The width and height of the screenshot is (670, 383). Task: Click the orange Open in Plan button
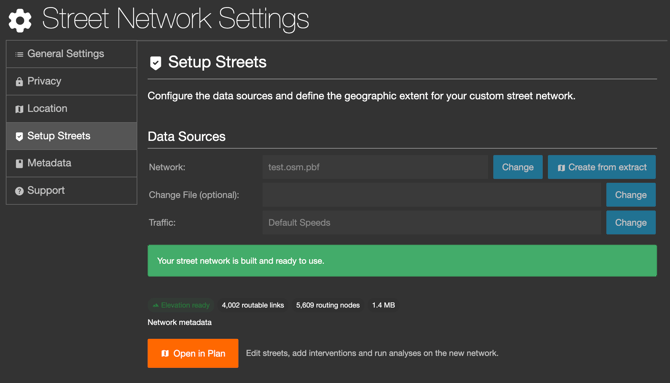coord(193,354)
